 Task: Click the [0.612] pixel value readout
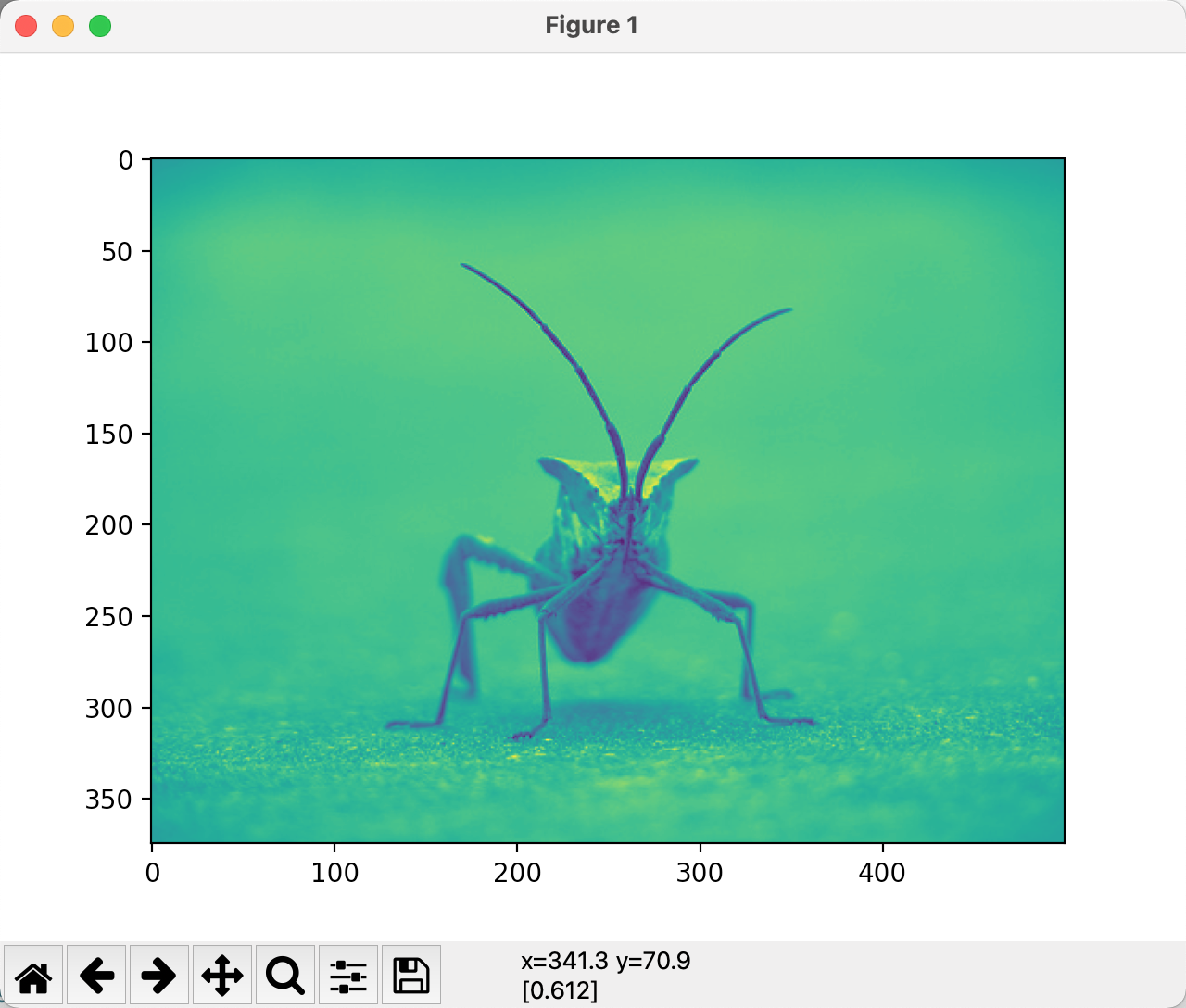560,990
